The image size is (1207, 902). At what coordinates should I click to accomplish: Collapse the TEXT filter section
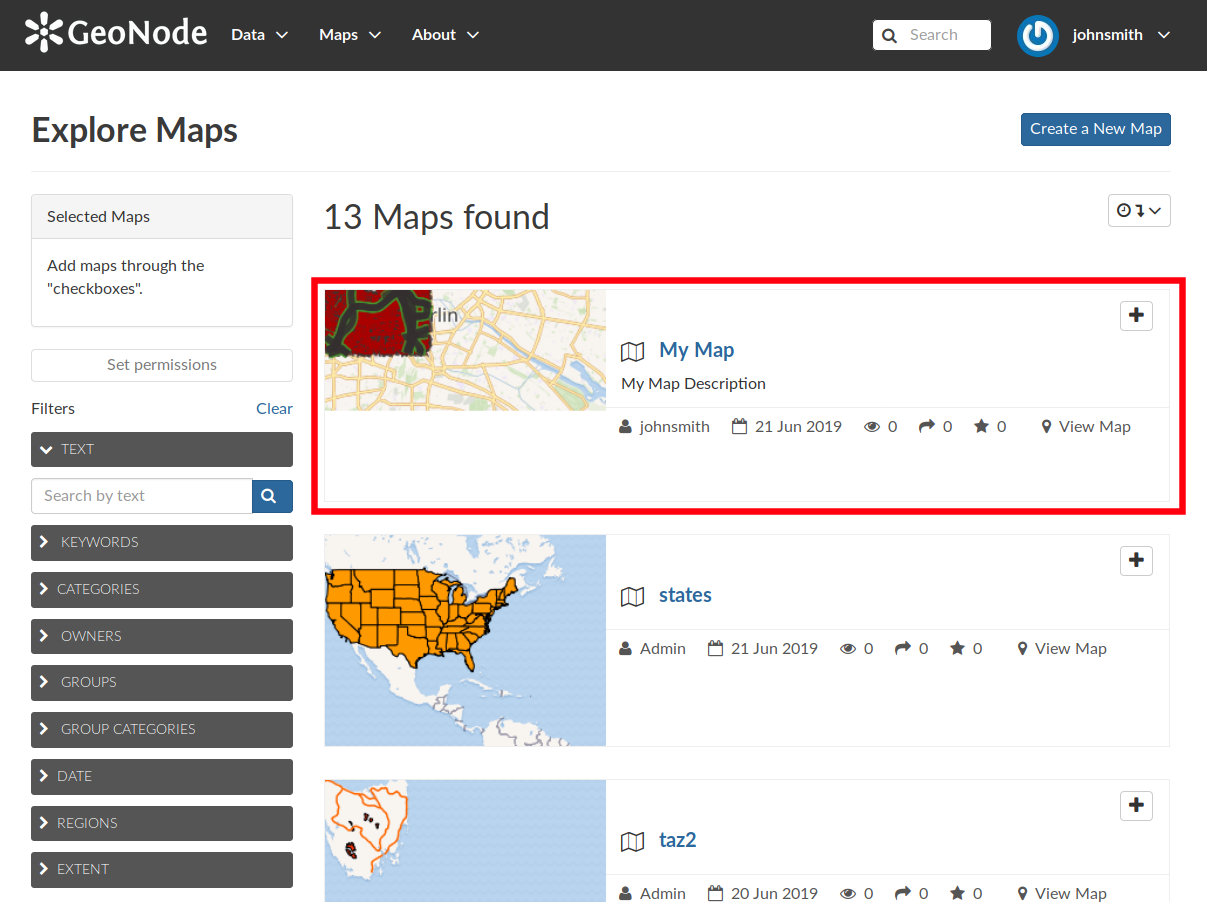coord(162,449)
